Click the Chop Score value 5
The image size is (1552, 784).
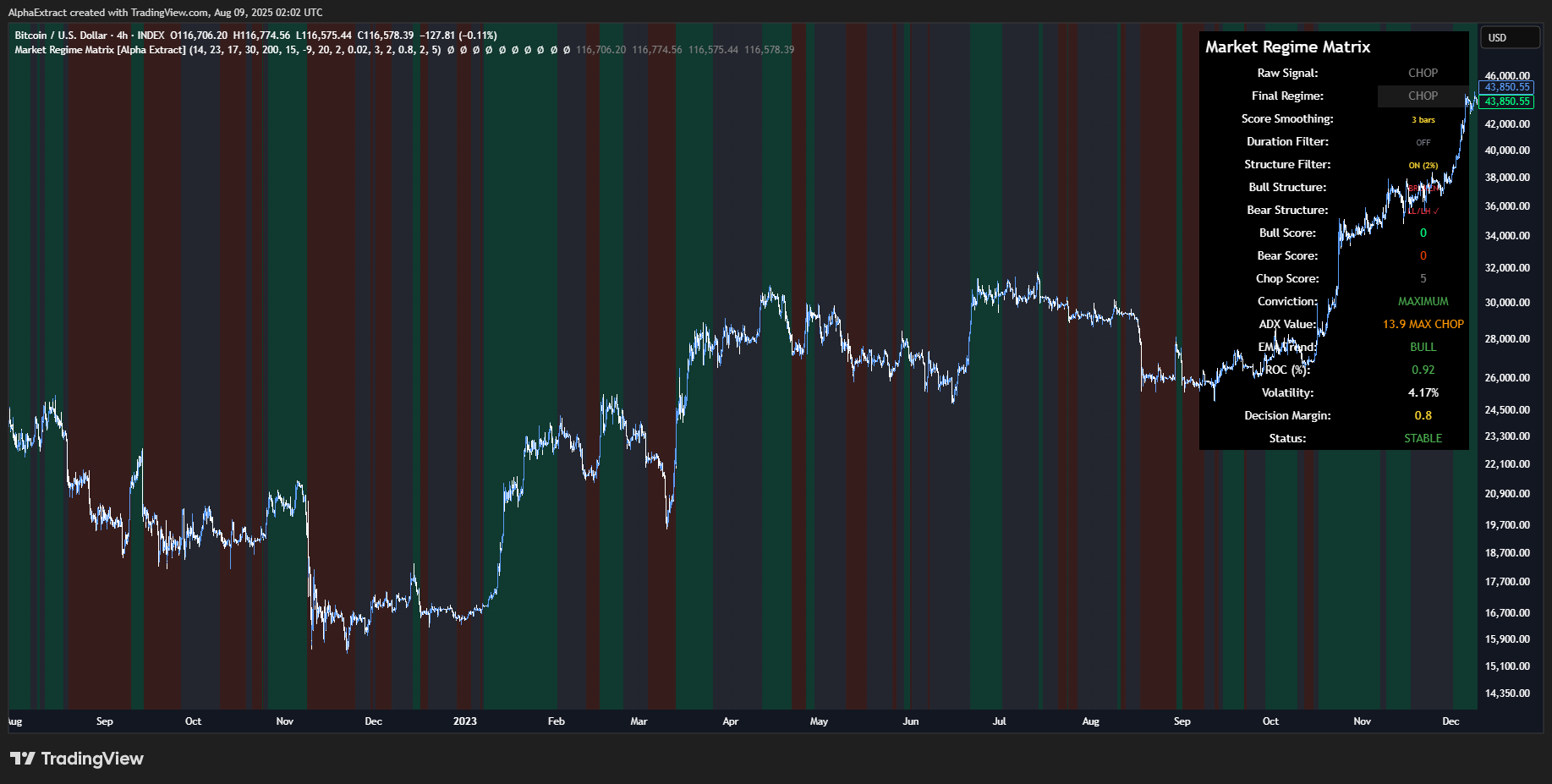(x=1423, y=279)
